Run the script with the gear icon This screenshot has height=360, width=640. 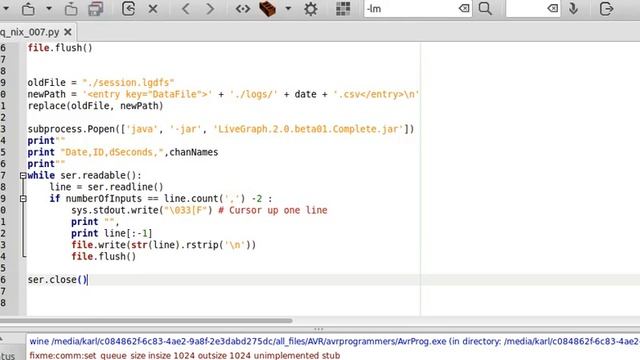point(311,9)
